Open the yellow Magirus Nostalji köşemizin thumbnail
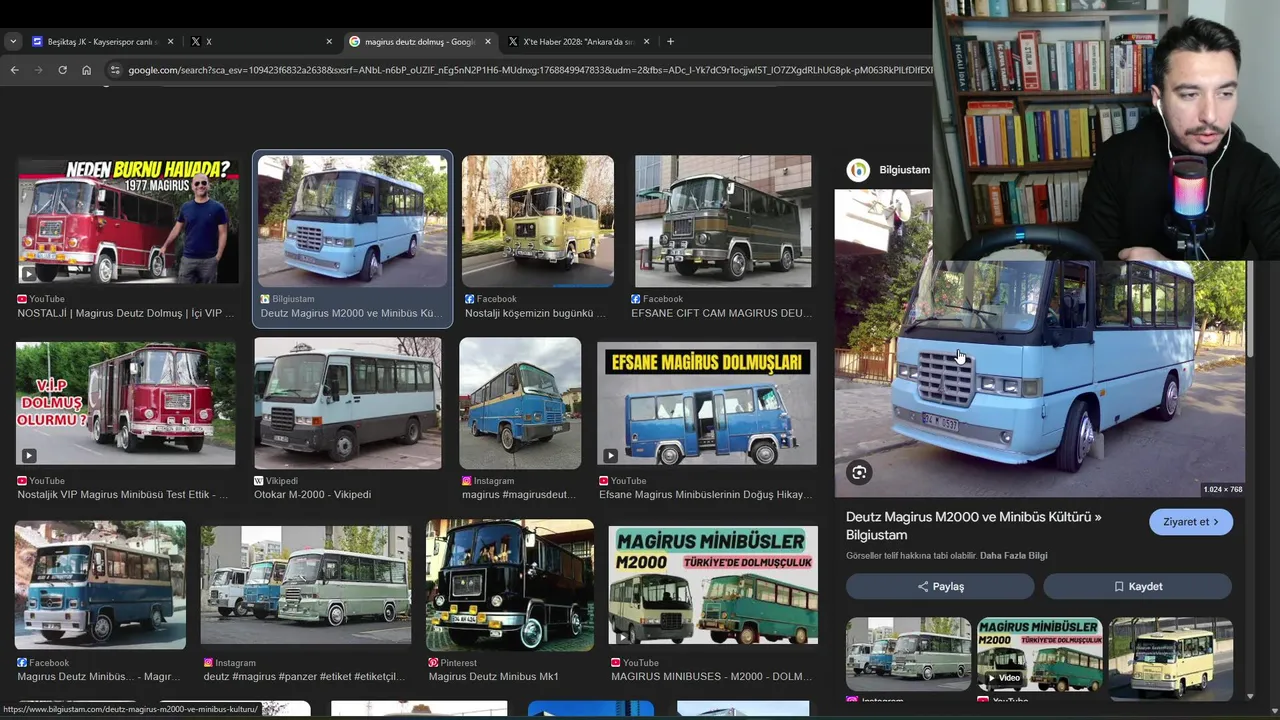This screenshot has height=720, width=1280. click(538, 221)
